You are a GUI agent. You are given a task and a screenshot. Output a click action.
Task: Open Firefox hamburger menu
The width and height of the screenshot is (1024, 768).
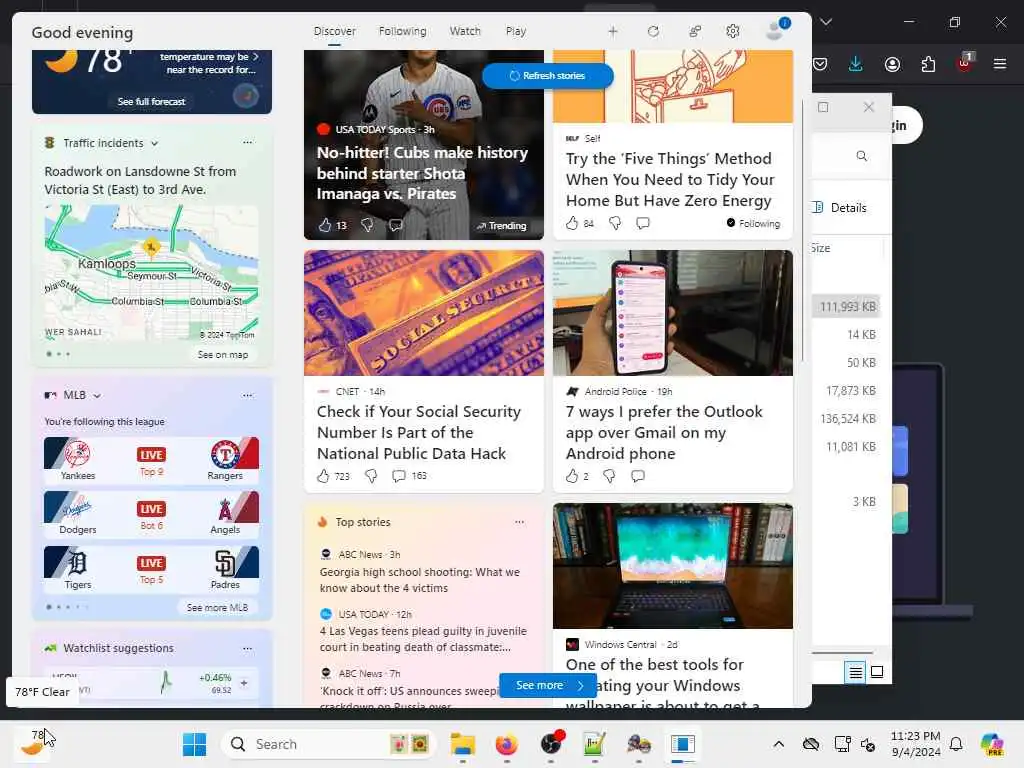coord(1000,64)
